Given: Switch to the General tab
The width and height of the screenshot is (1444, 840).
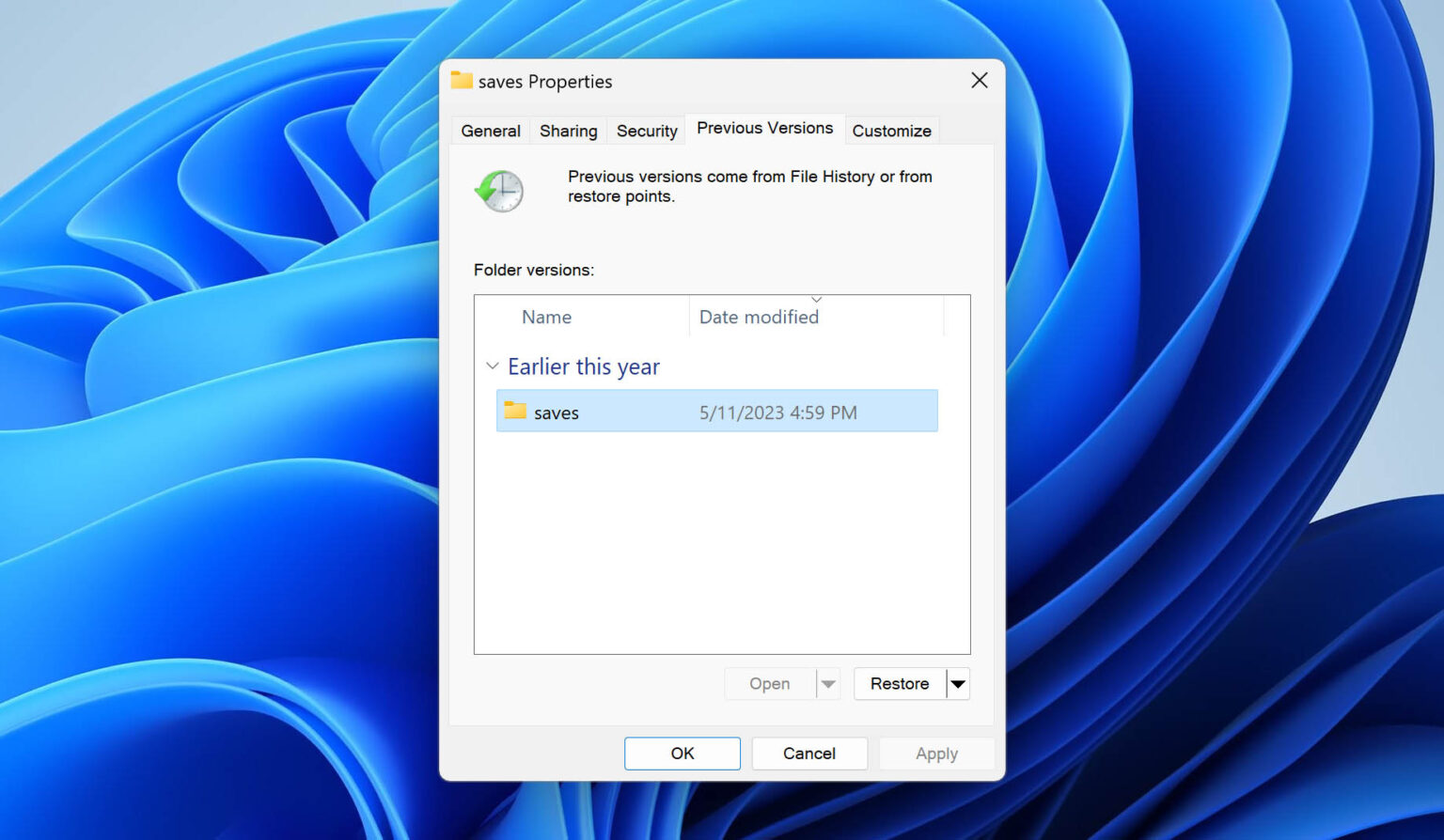Looking at the screenshot, I should point(490,131).
